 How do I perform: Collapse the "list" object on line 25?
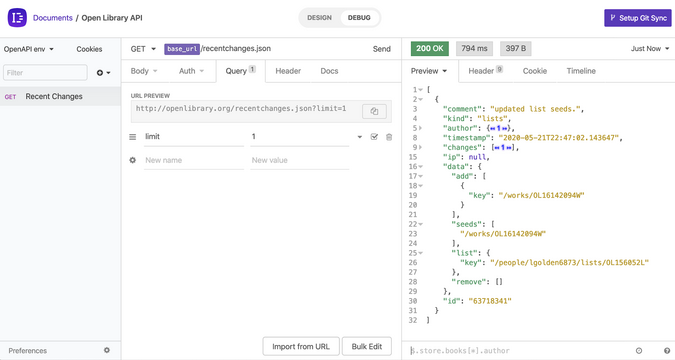click(x=421, y=253)
